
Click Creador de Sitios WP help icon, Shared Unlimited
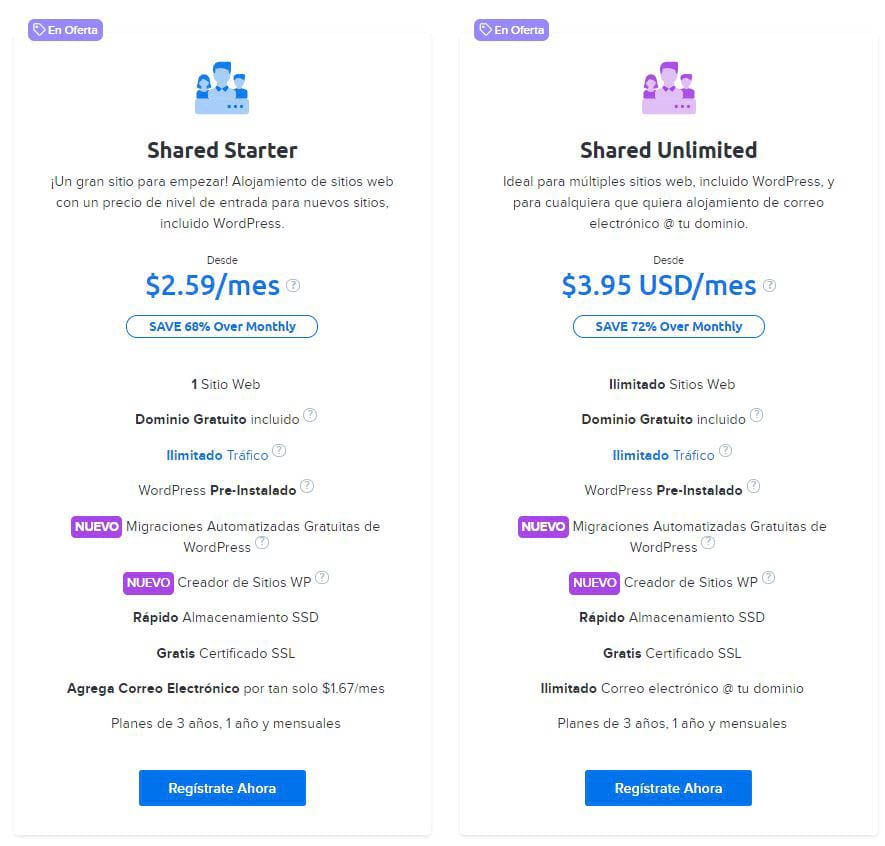click(768, 579)
